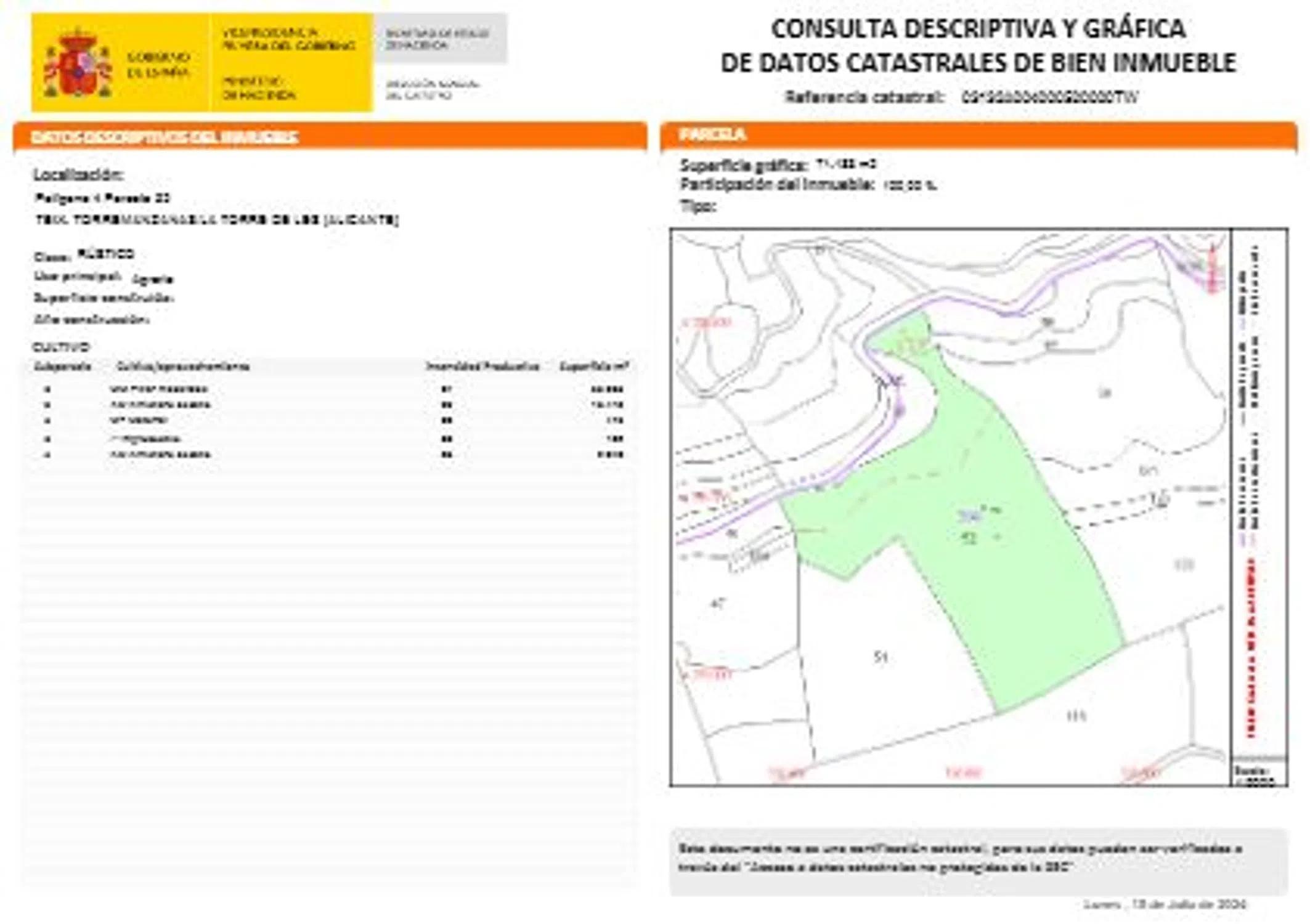
Task: Click the Cultivo/aprovechamiento column header
Action: 182,367
